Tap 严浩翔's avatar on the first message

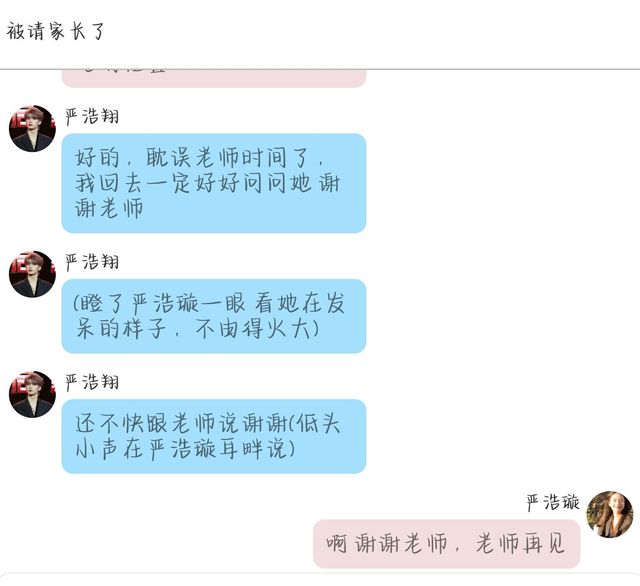tap(32, 129)
